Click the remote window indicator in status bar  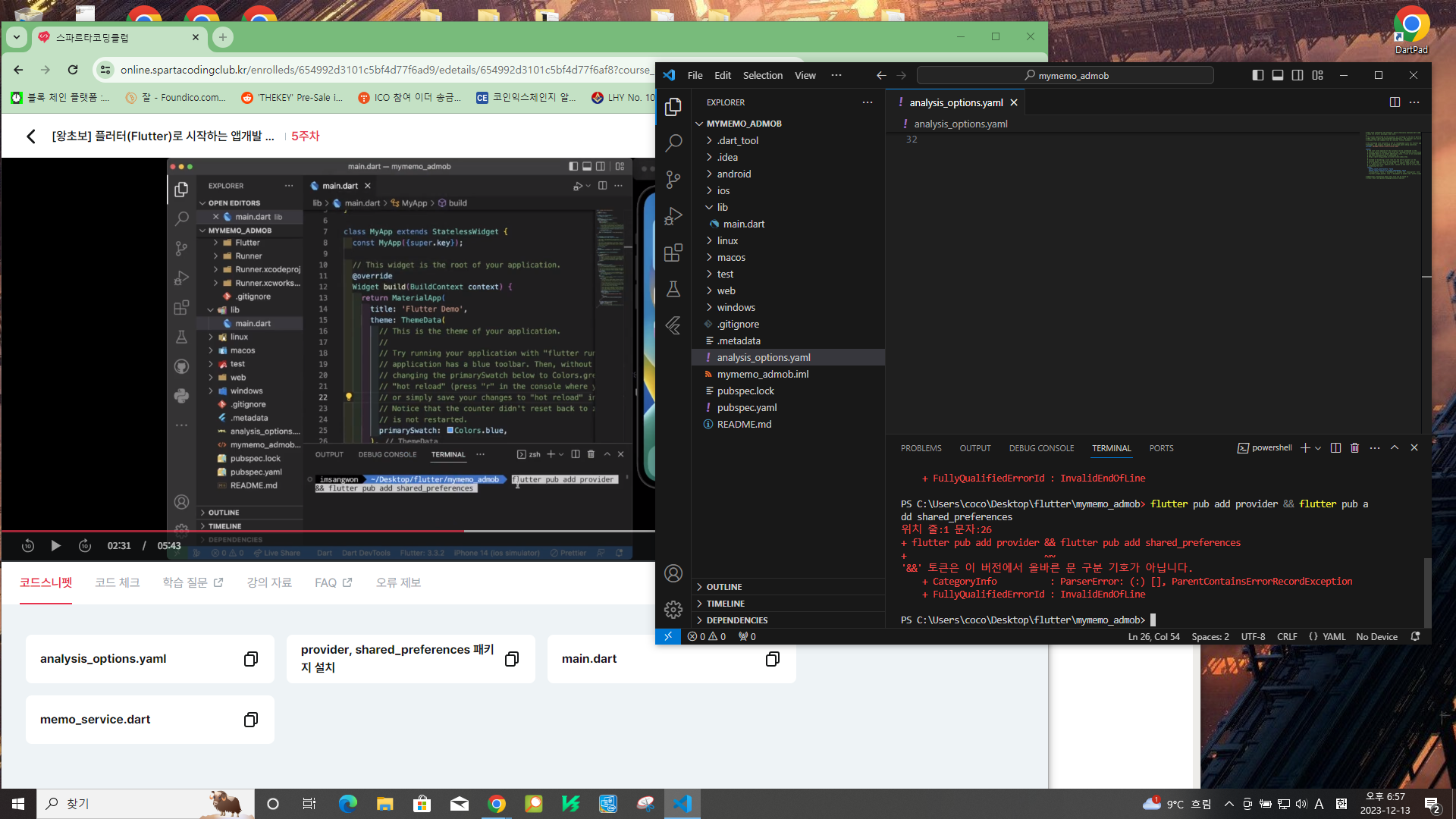[x=668, y=636]
